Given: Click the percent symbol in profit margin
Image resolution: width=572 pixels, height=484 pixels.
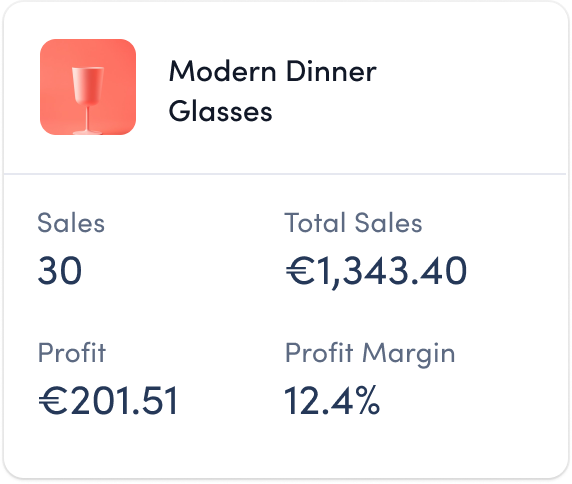Looking at the screenshot, I should (x=369, y=401).
